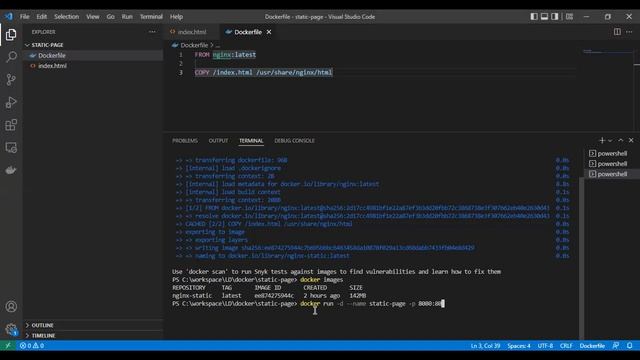Close the Dockerfile editor tab
640x360 pixels.
269,32
